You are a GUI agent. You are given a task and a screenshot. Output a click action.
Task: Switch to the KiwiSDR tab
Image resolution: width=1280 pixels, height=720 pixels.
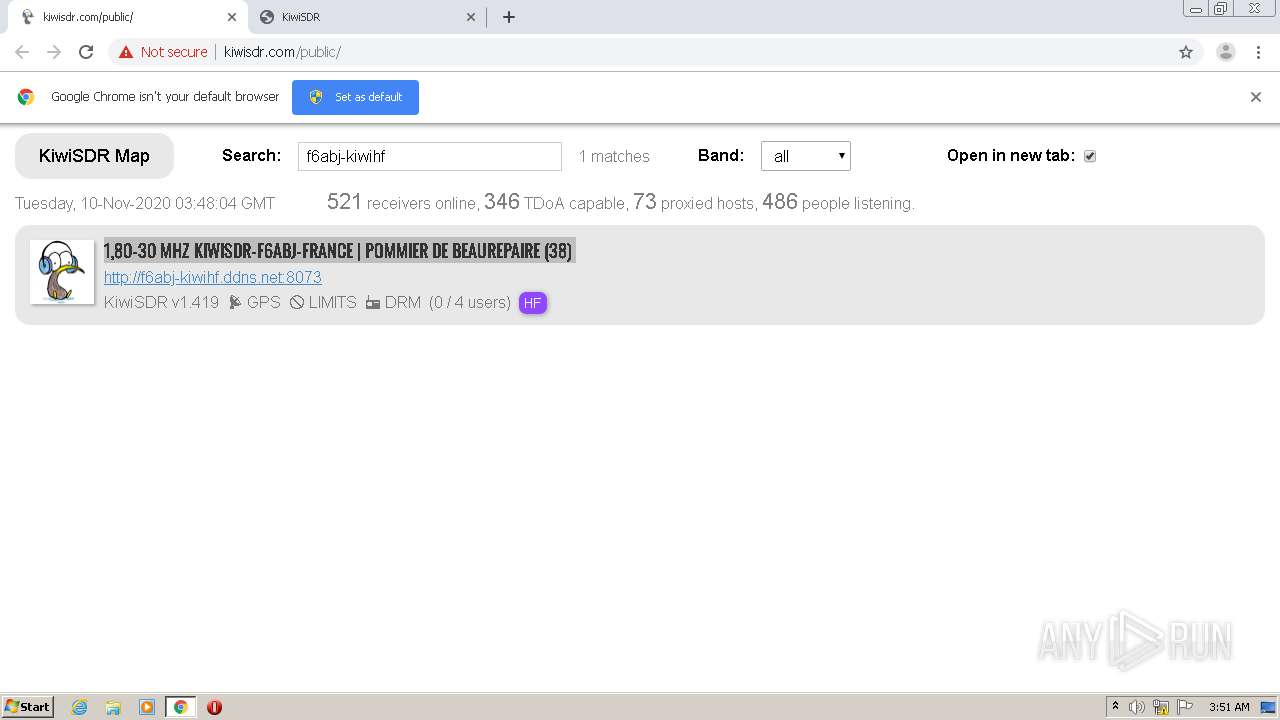click(366, 17)
